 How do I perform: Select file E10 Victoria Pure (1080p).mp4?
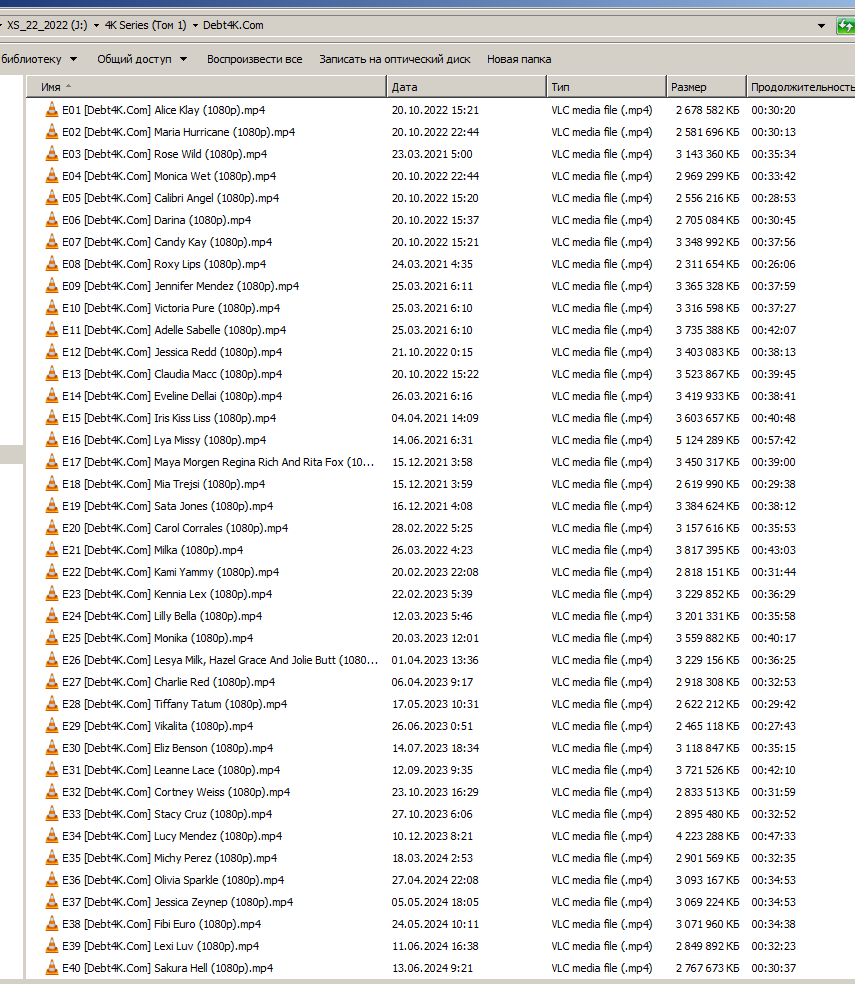(x=171, y=308)
